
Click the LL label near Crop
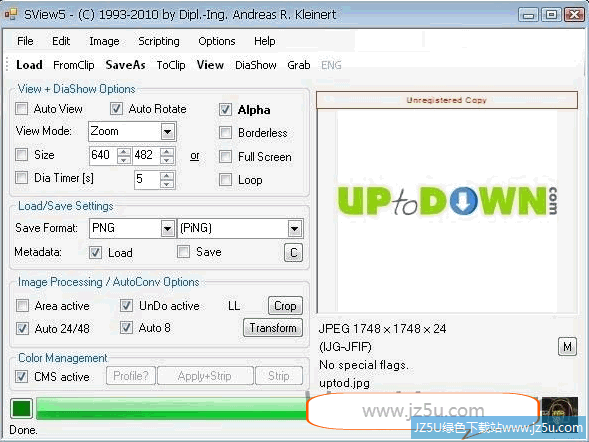[234, 306]
